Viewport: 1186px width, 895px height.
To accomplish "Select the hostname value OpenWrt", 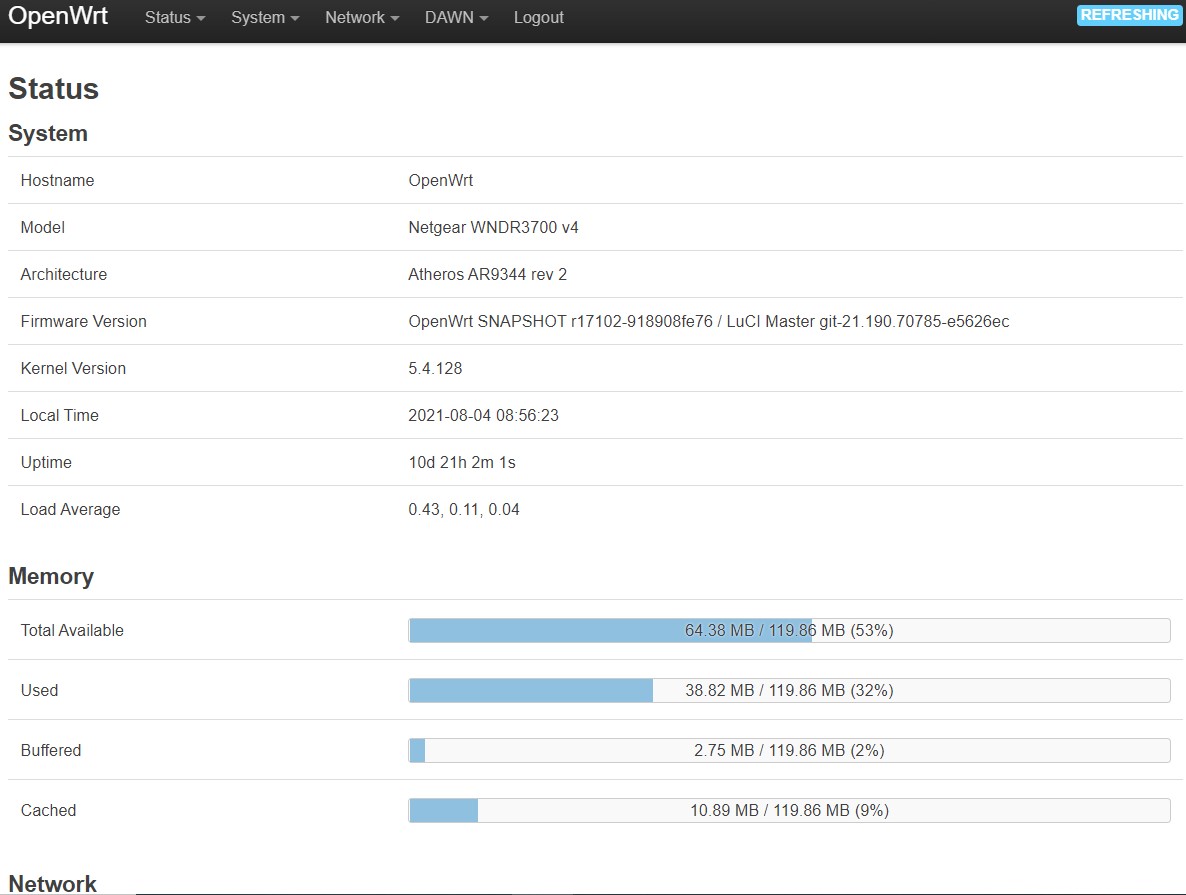I will 441,180.
